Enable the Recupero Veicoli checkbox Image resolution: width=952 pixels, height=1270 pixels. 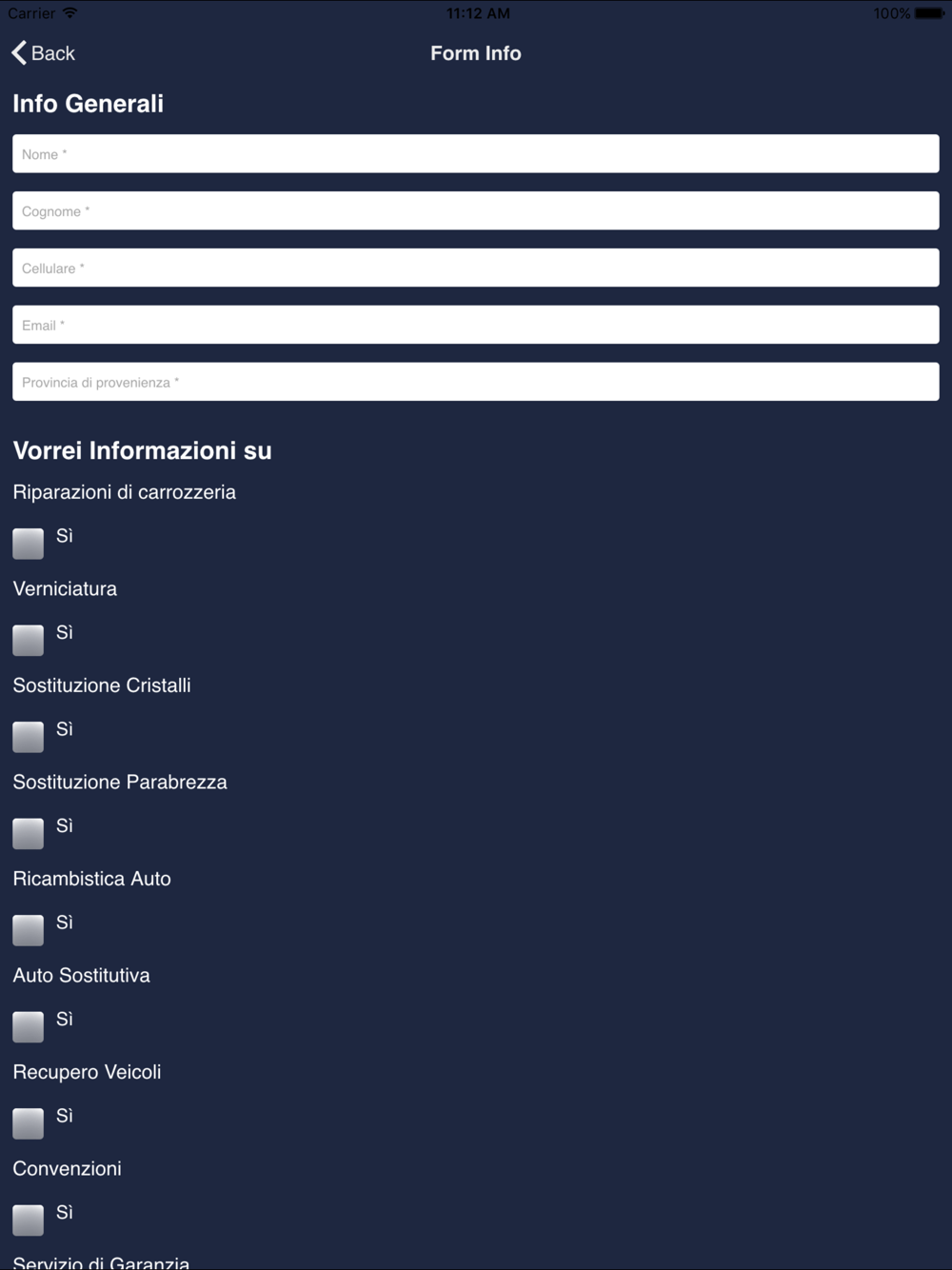(29, 1123)
